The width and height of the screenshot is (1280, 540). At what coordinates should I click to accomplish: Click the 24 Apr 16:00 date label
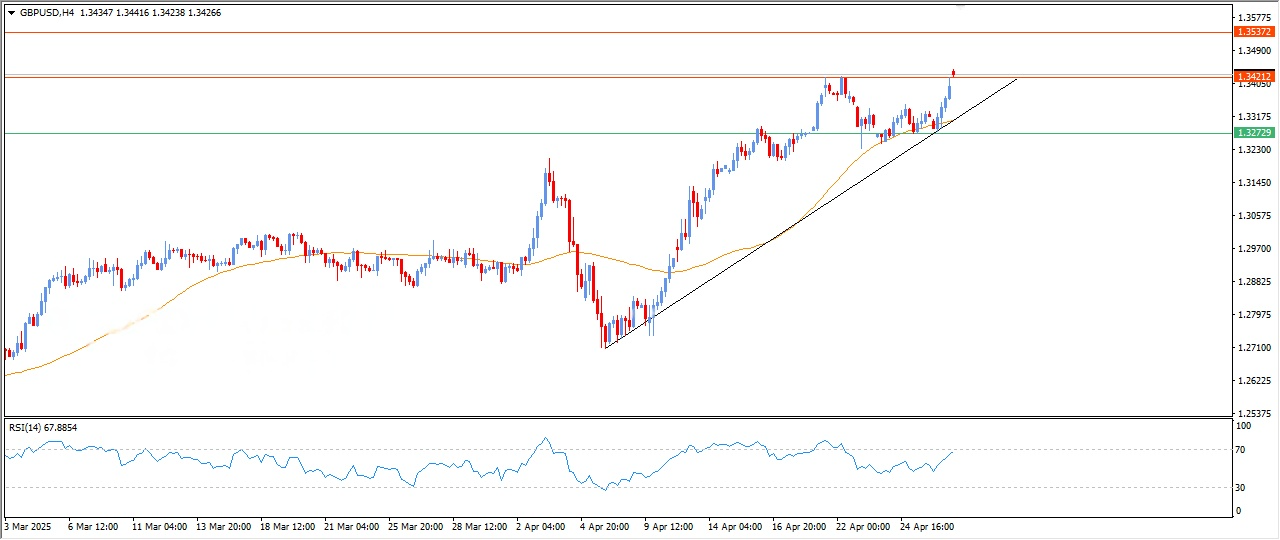tap(925, 525)
